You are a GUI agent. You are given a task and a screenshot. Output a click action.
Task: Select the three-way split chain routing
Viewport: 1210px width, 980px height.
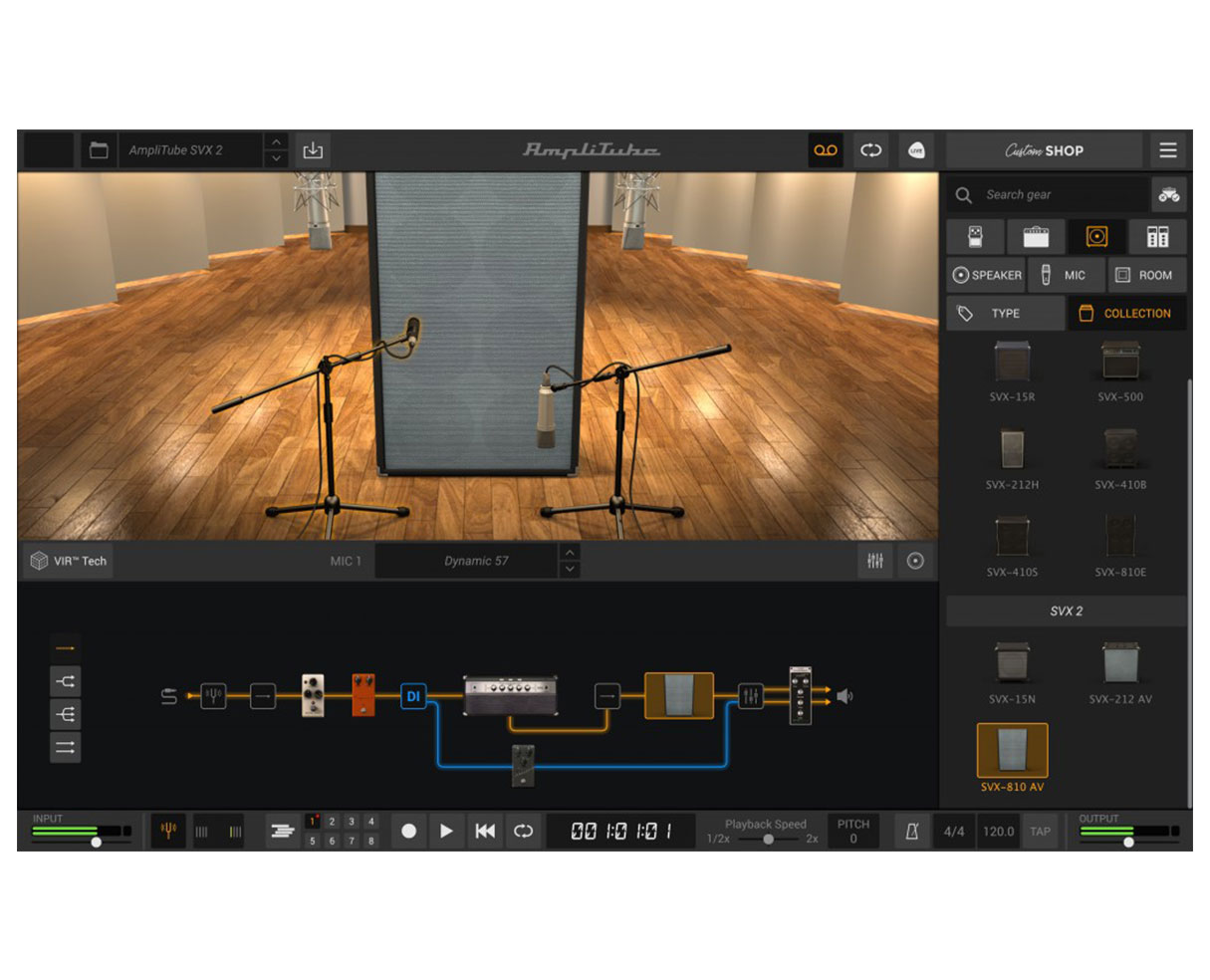(x=66, y=714)
